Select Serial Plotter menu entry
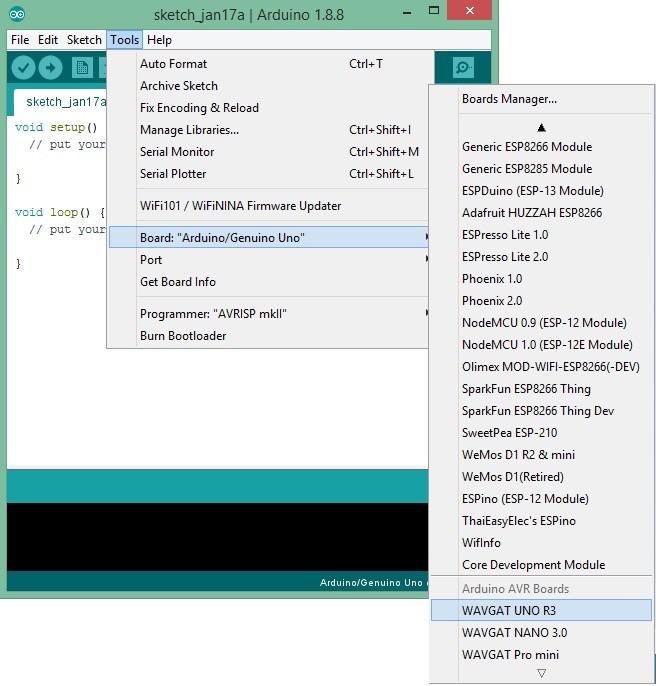Screen dimensions: 656x686 click(x=267, y=174)
